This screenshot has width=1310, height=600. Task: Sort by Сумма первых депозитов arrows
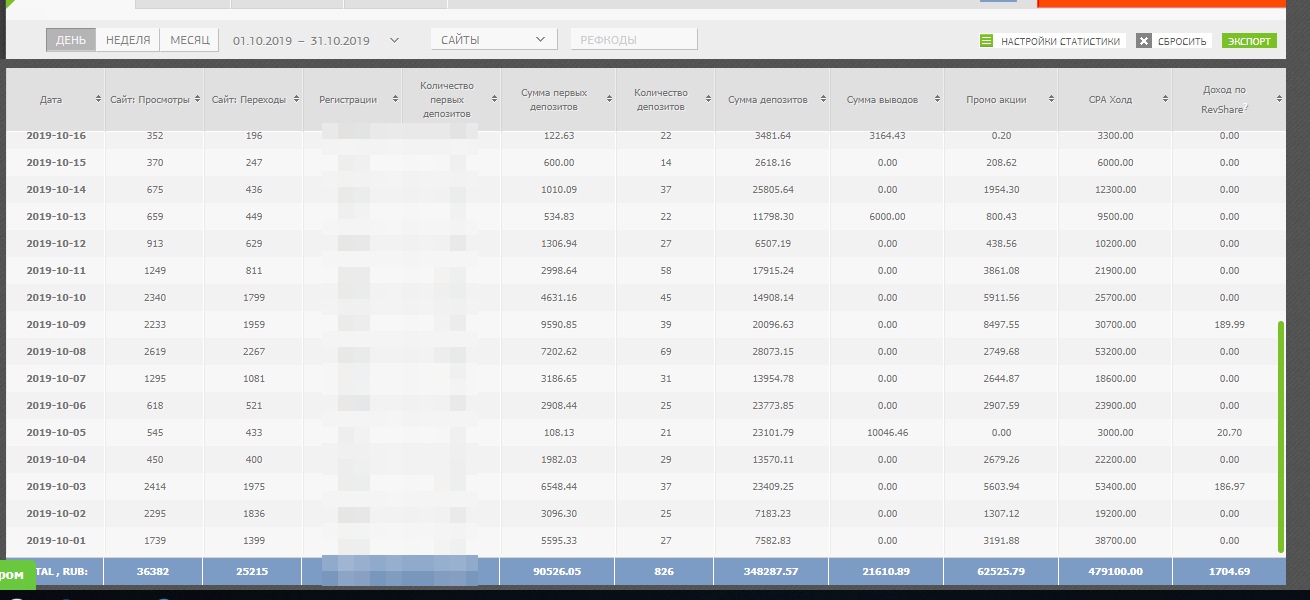click(610, 99)
